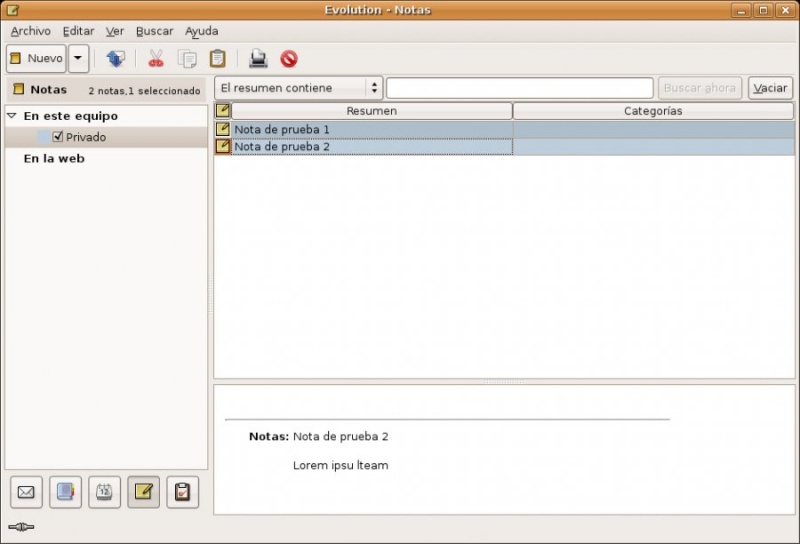The height and width of the screenshot is (544, 800).
Task: Click the Send/Receive toolbar icon
Action: [116, 58]
